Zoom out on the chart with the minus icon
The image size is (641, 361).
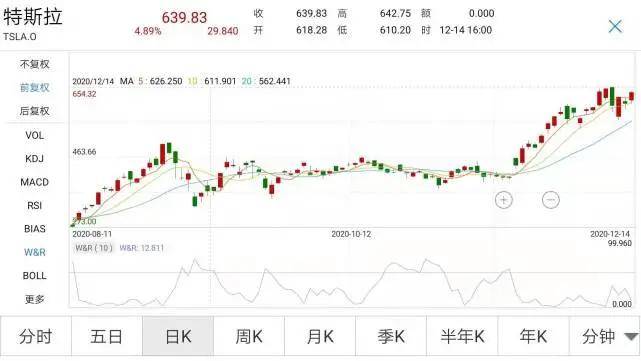(551, 200)
